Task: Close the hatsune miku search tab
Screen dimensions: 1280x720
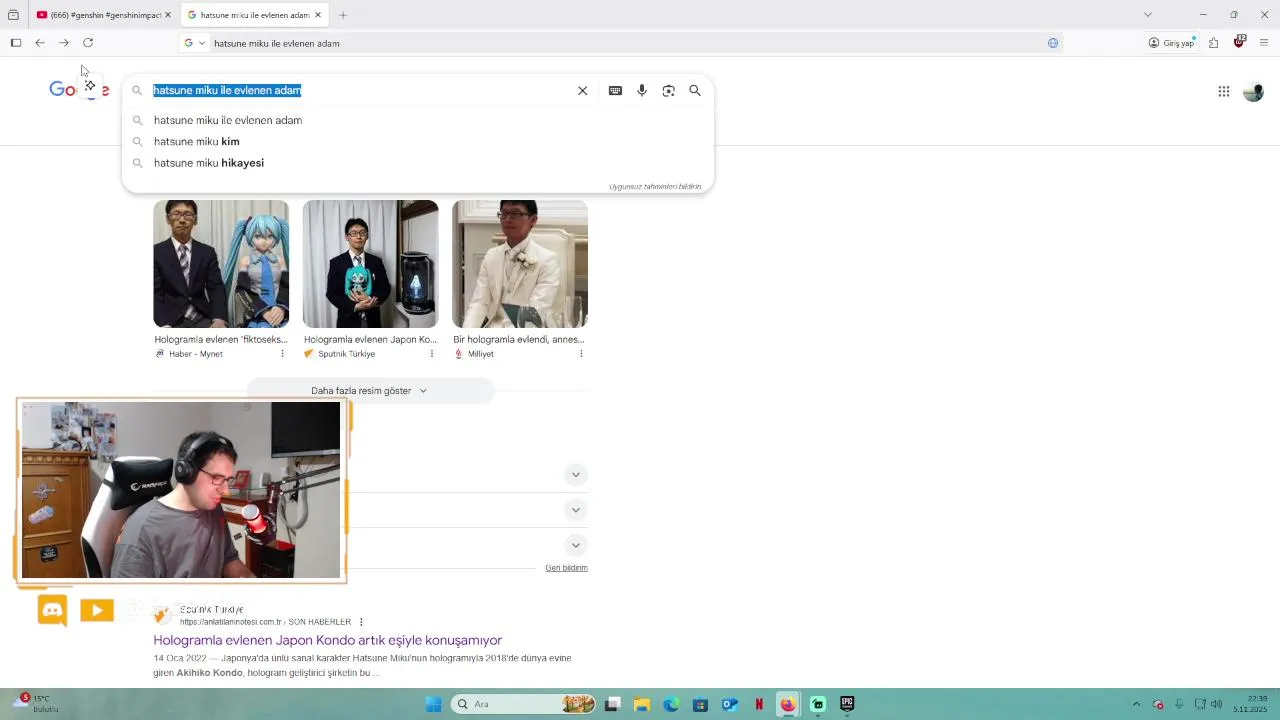Action: click(318, 15)
